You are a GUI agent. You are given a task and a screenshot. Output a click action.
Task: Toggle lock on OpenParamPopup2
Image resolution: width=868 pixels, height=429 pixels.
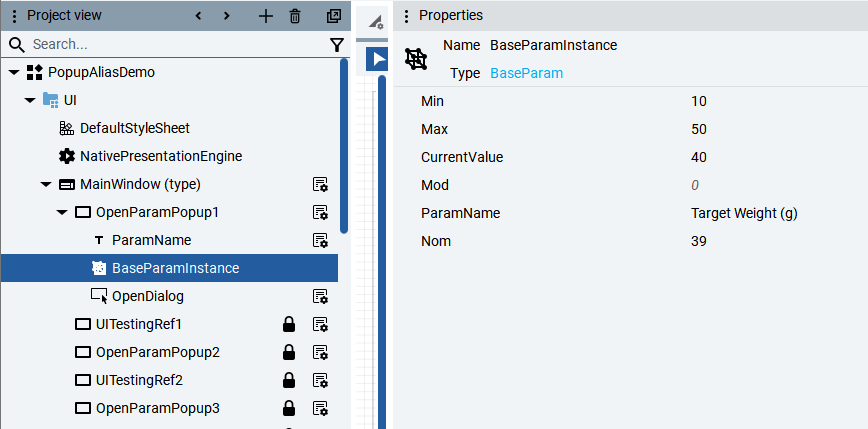(x=288, y=352)
